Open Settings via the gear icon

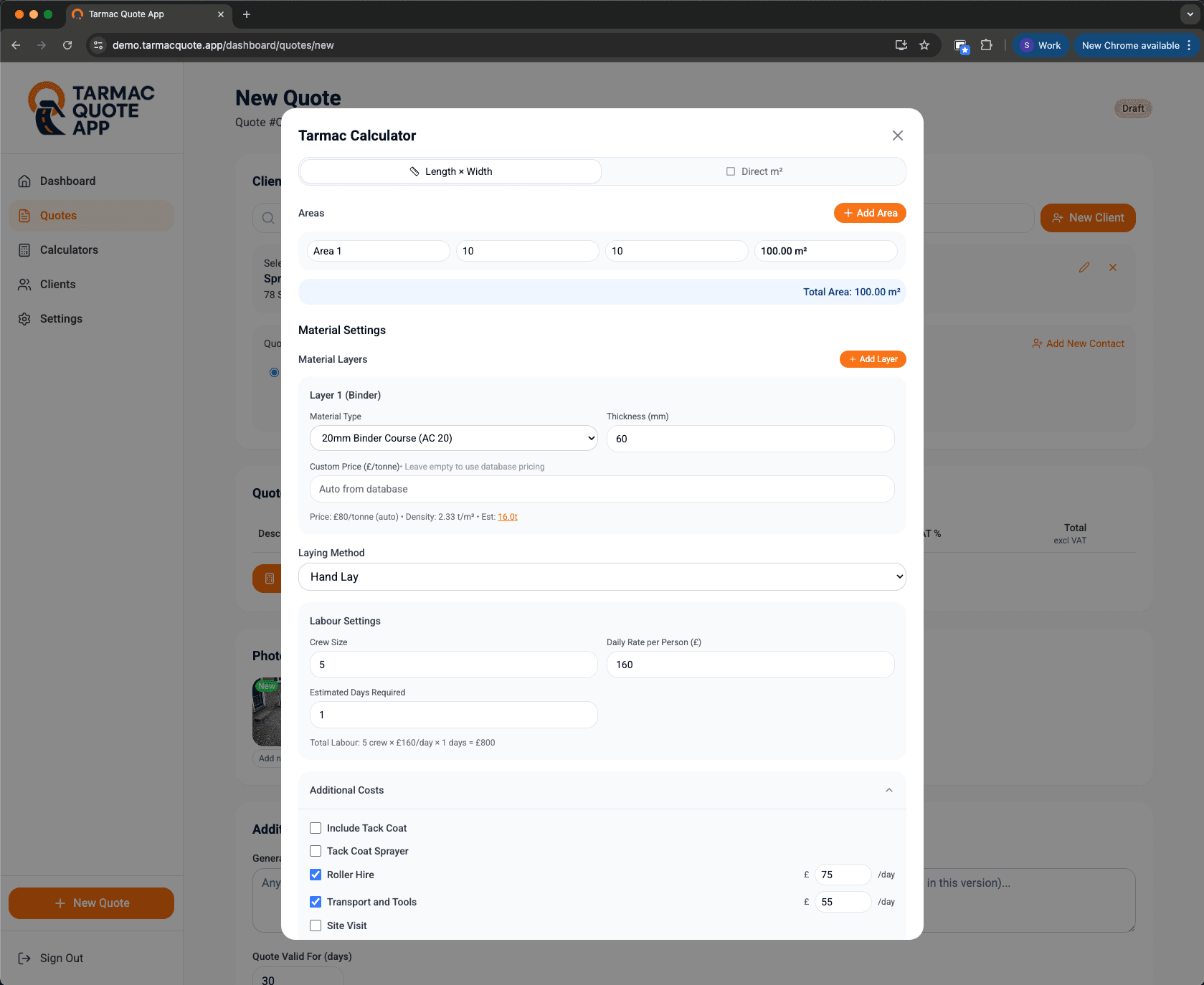(x=24, y=319)
